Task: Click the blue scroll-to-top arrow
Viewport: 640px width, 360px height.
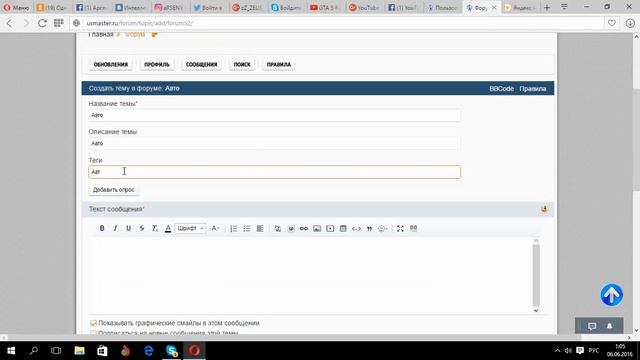Action: [x=611, y=295]
